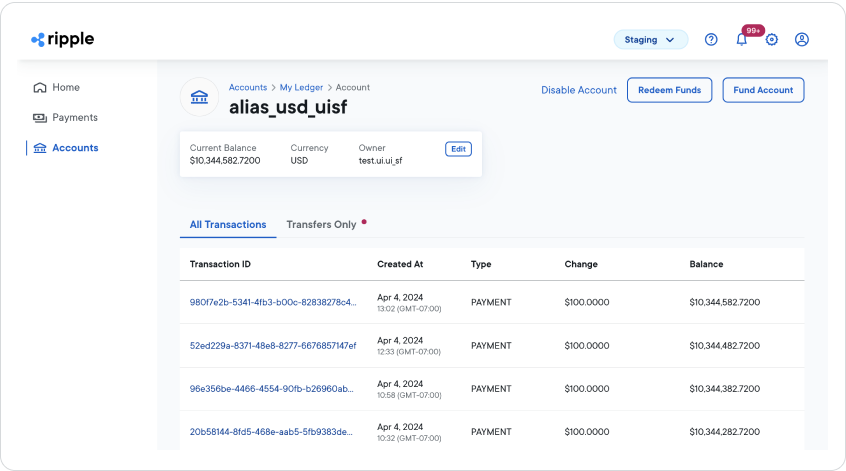Viewport: 846px width, 471px height.
Task: Click PAYMENT type in 980f7e2b row
Action: 491,302
